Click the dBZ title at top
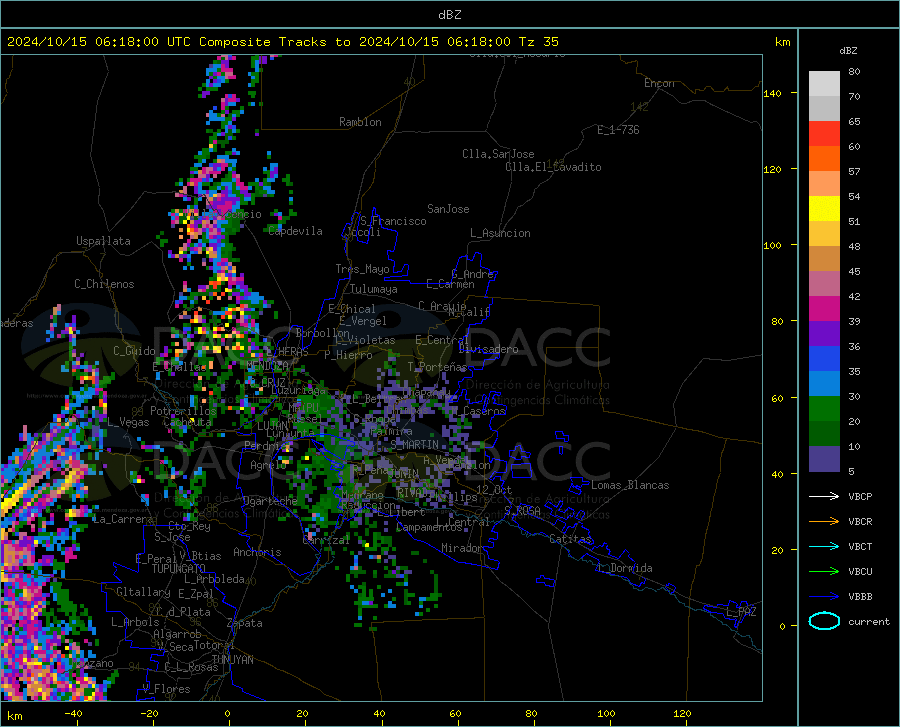 449,15
